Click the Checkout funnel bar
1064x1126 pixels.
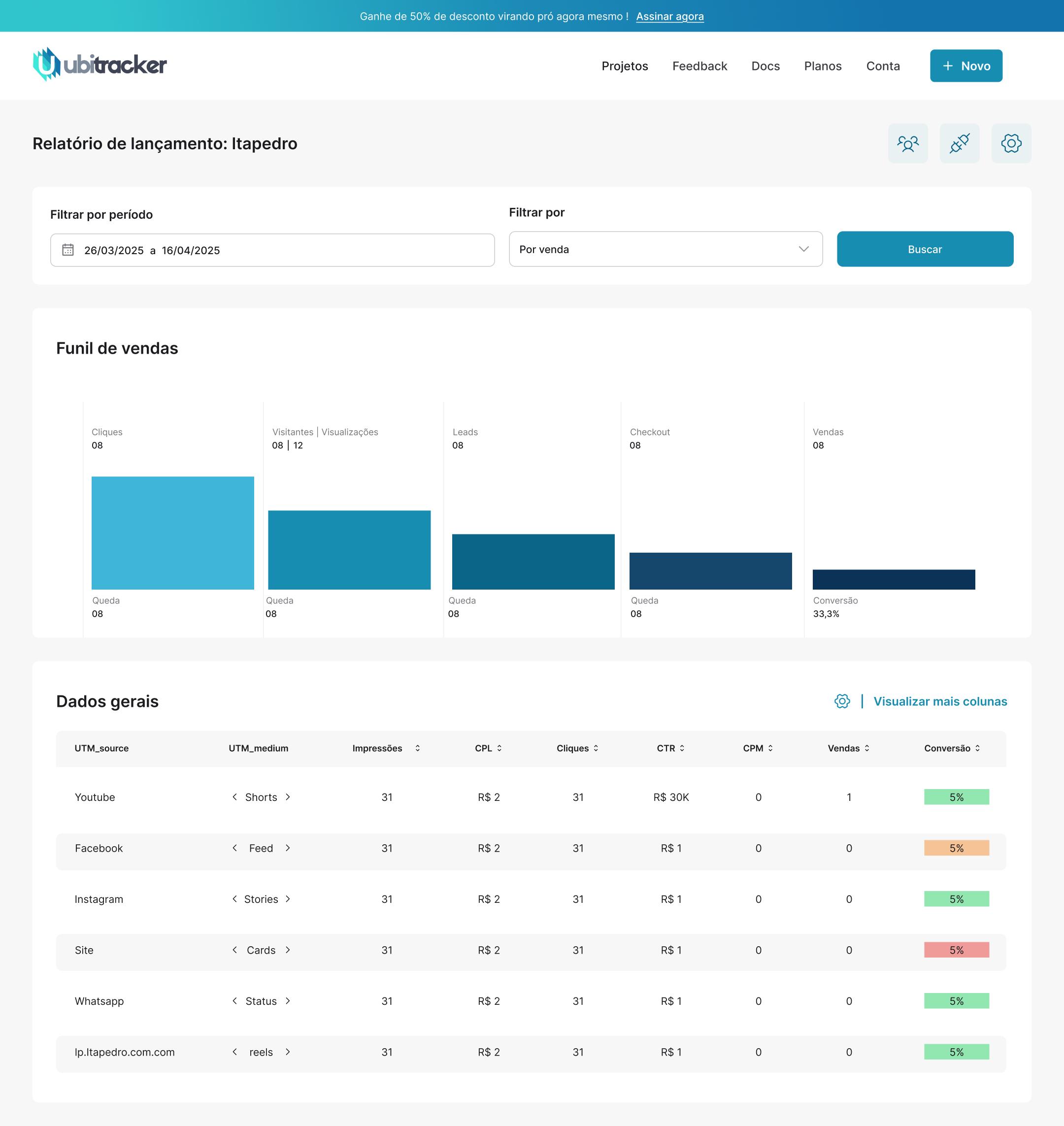[711, 571]
